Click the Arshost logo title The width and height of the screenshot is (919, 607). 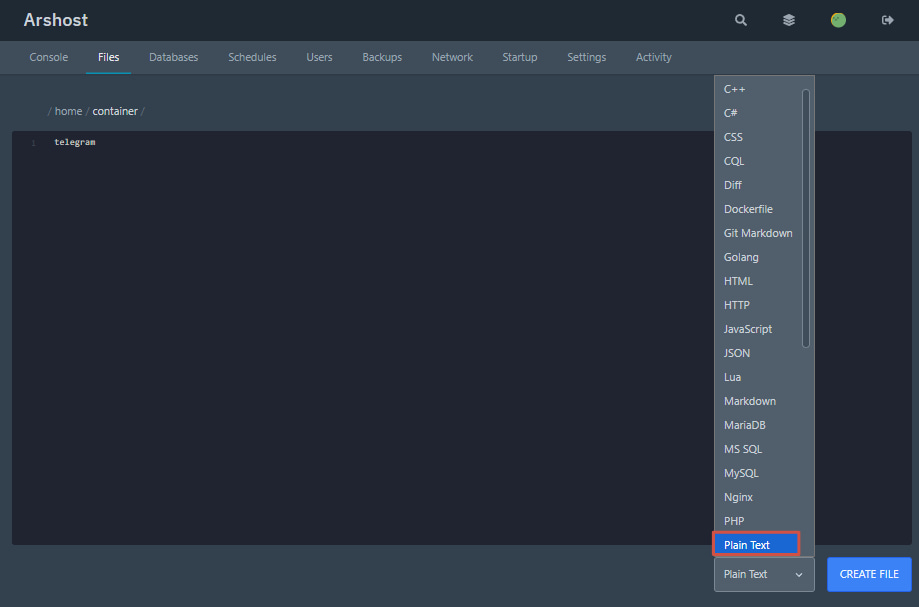click(x=56, y=20)
